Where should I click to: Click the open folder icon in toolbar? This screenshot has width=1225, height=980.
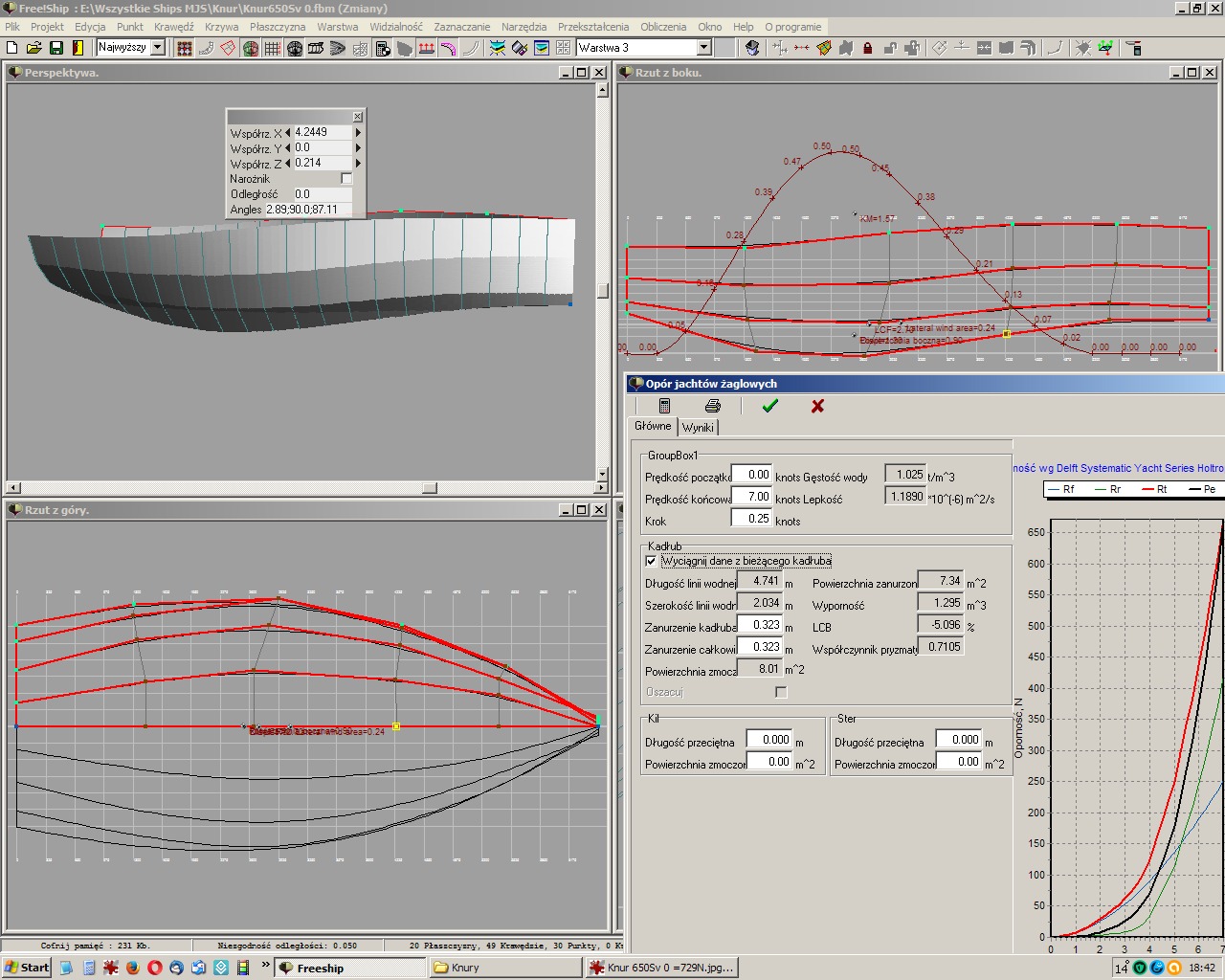34,48
